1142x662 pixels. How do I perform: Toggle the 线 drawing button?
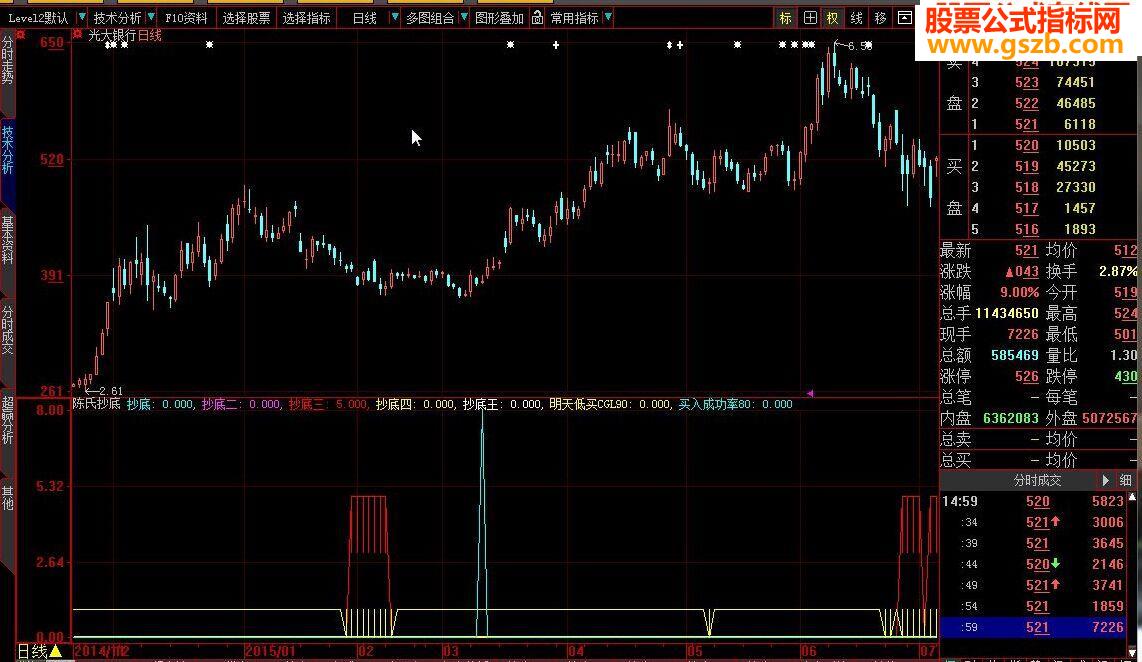pos(856,18)
